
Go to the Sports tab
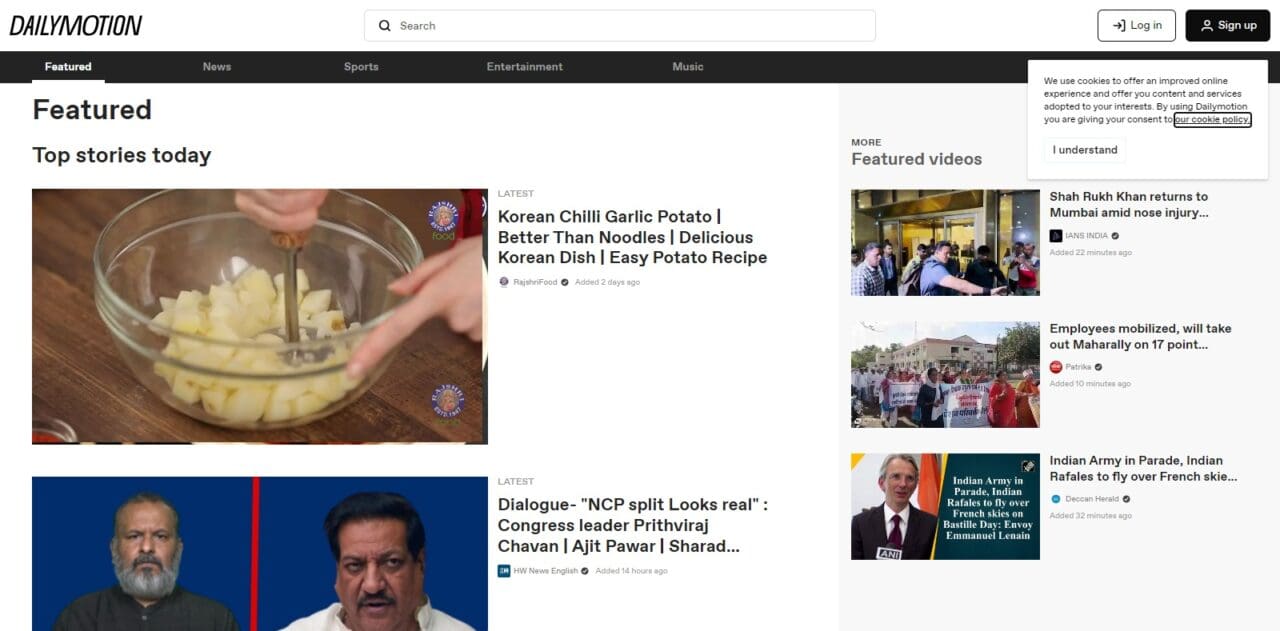coord(361,67)
